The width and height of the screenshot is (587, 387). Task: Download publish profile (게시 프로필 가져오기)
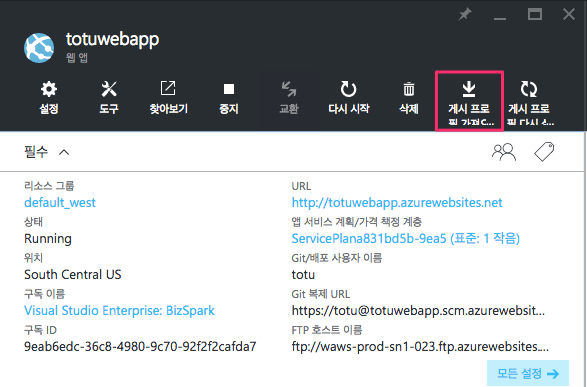469,101
